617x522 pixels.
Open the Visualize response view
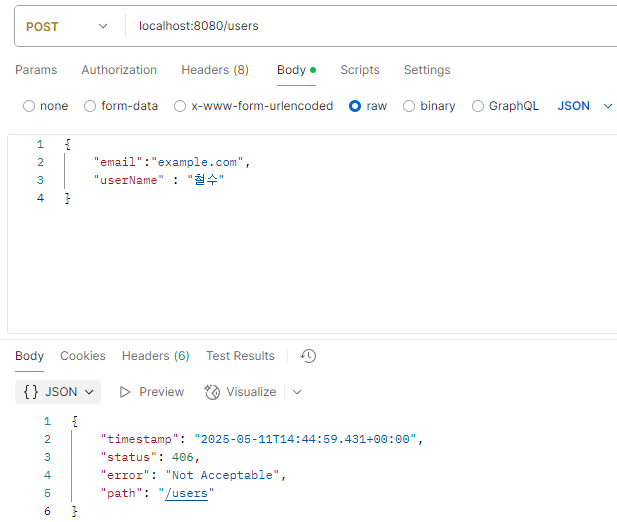point(240,392)
